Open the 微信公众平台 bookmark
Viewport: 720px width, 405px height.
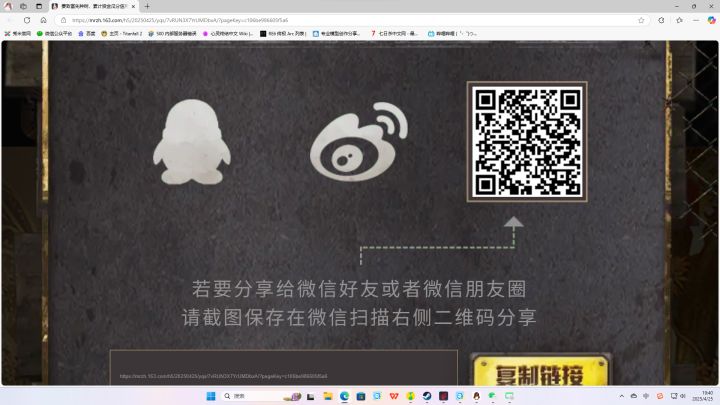54,34
